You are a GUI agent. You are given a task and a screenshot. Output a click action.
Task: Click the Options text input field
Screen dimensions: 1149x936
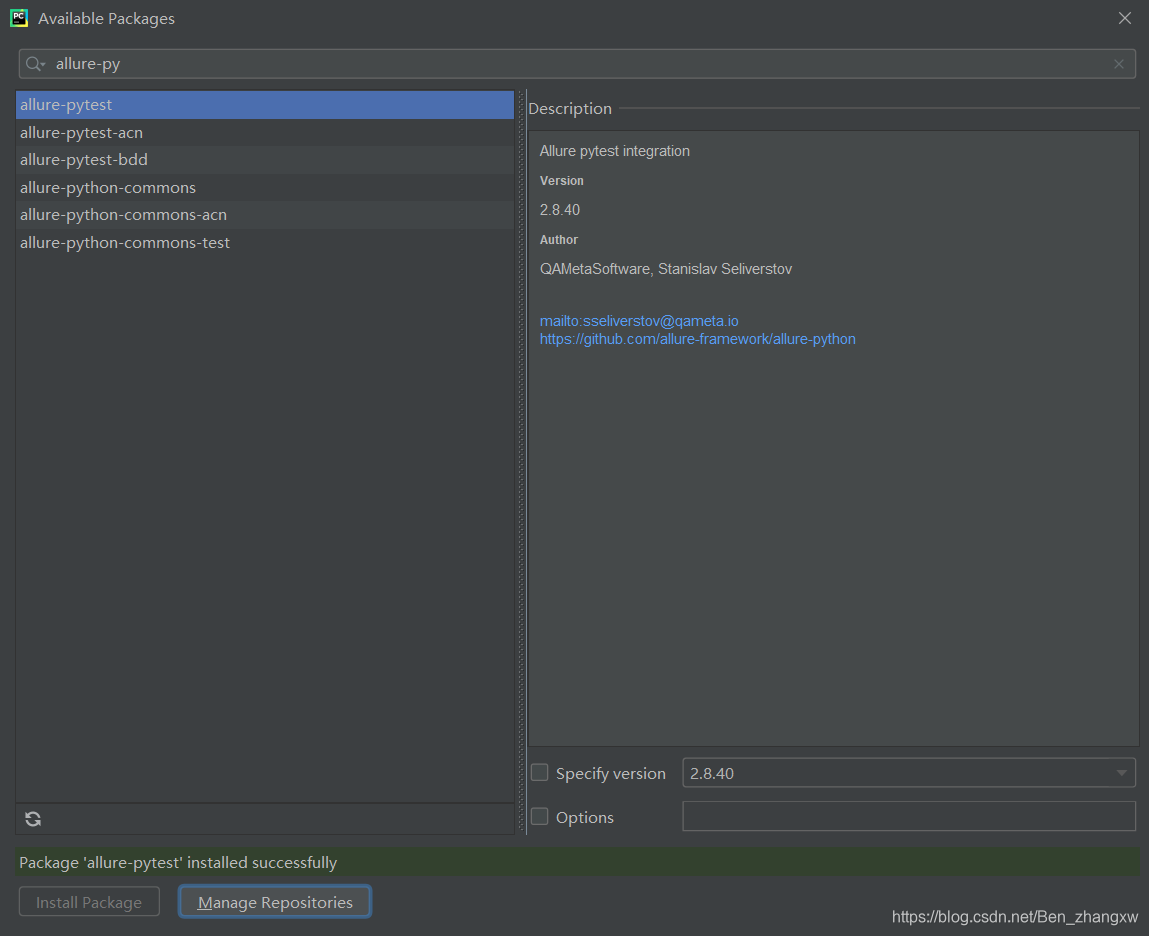(x=909, y=817)
